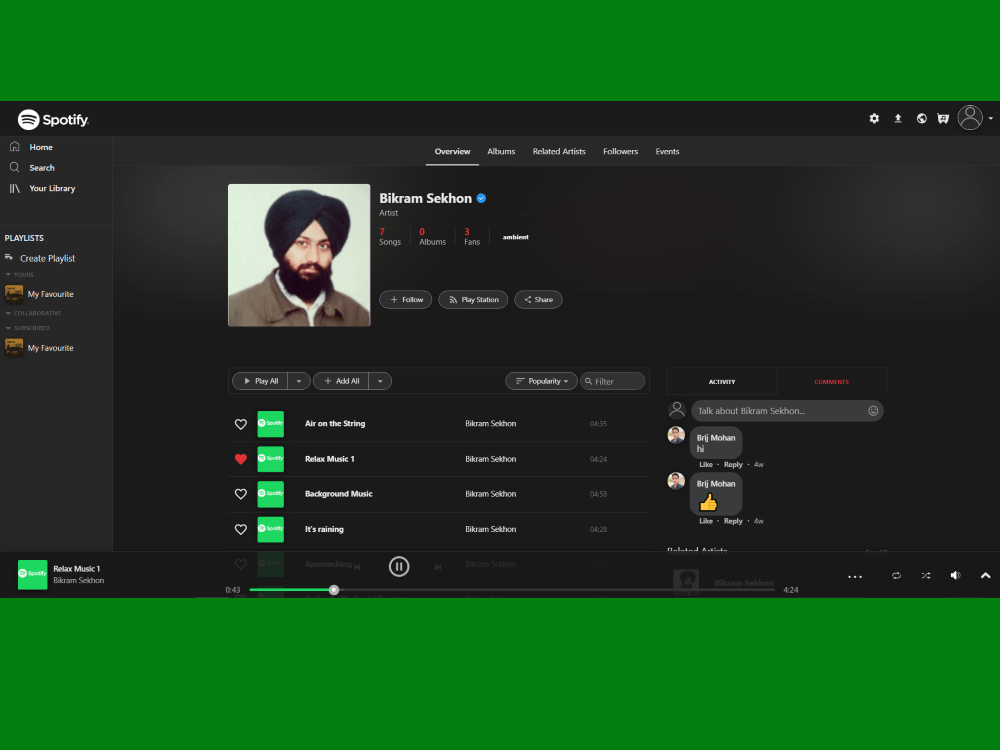Open the shopping cart icon
The image size is (1000, 750).
click(943, 118)
